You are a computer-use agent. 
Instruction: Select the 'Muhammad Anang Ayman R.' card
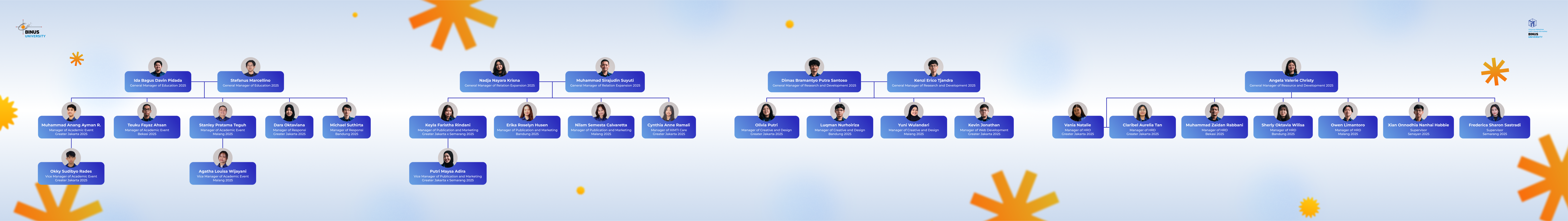pos(71,127)
